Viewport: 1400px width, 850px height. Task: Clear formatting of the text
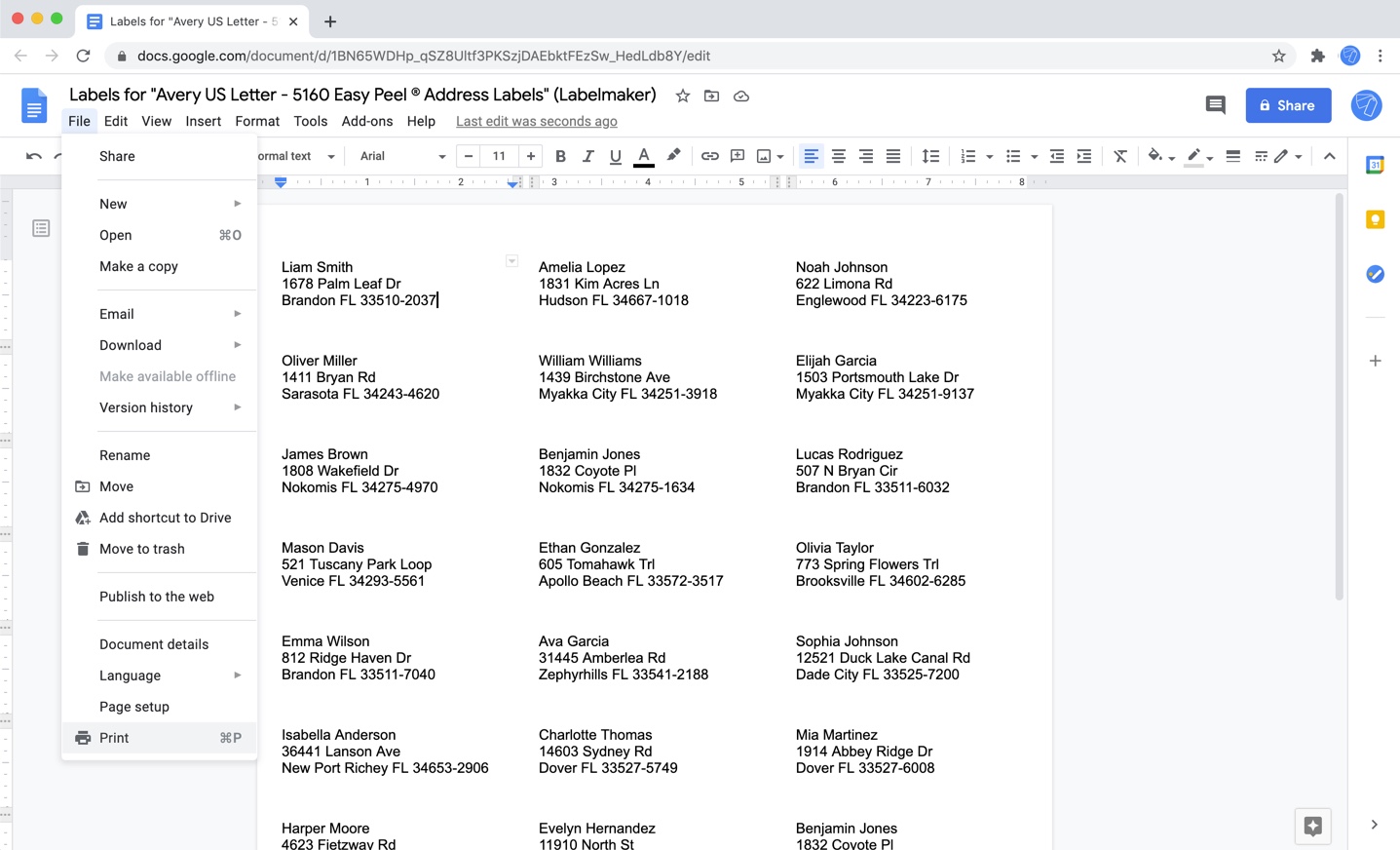[x=1119, y=156]
